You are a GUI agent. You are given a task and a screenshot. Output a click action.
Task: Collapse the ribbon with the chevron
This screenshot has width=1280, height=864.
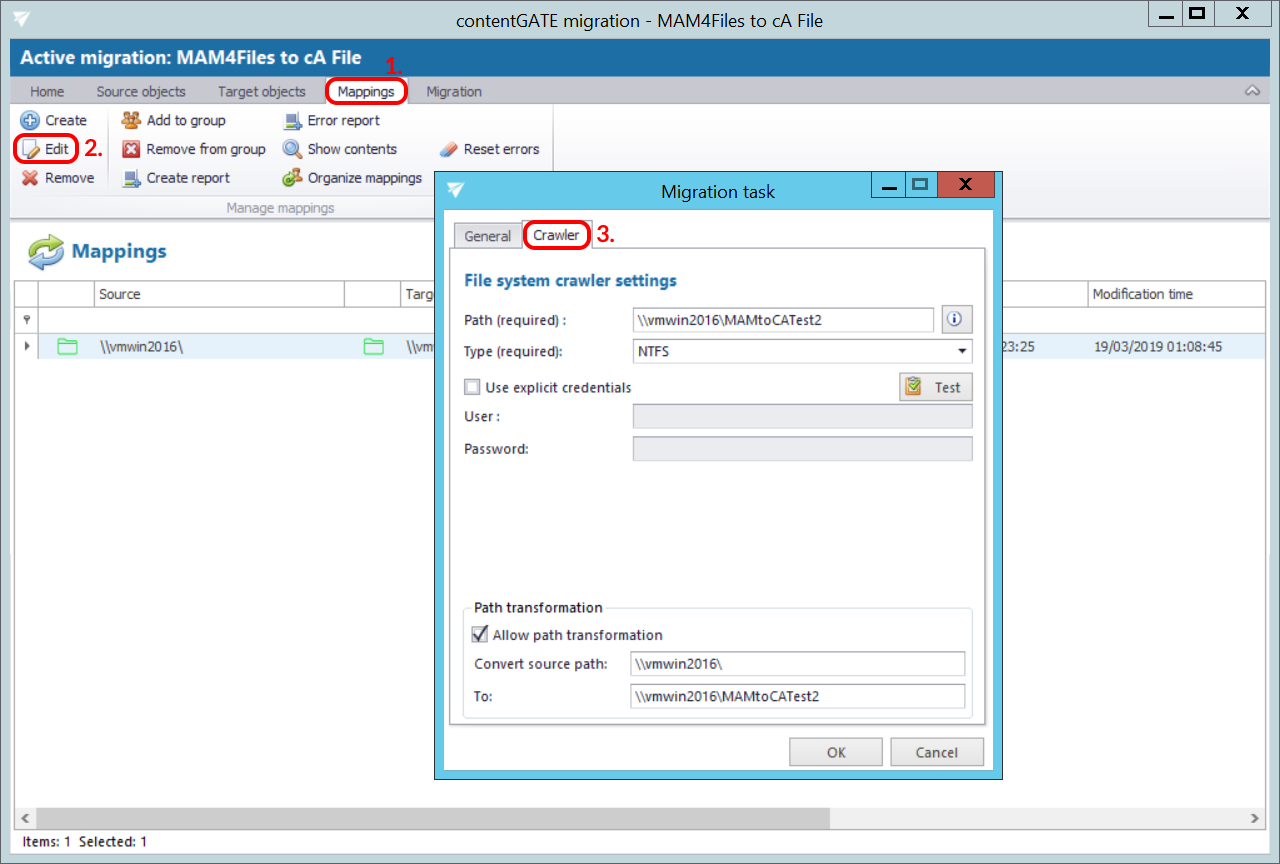(1252, 91)
